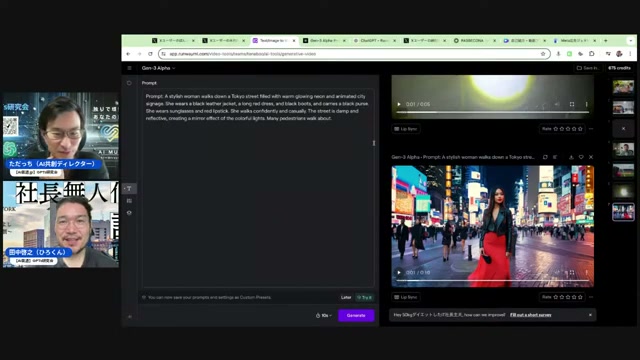640x360 pixels.
Task: Select the image input icon in left sidebar
Action: pos(129,201)
